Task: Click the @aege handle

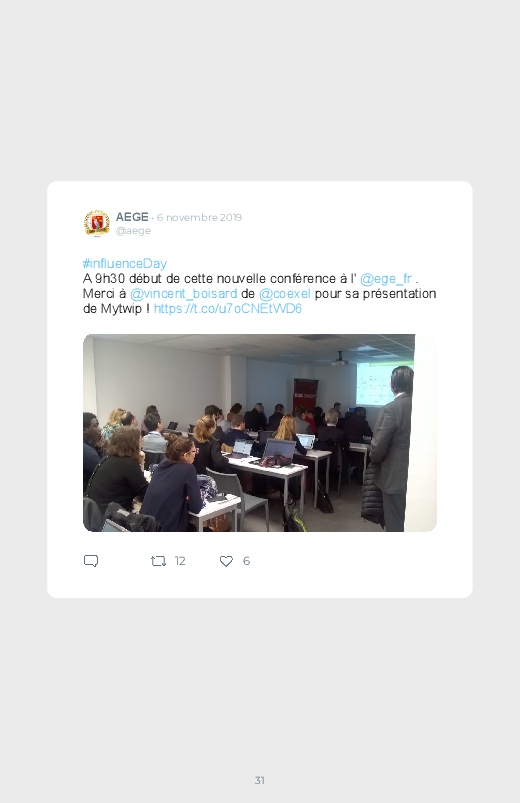Action: tap(133, 230)
